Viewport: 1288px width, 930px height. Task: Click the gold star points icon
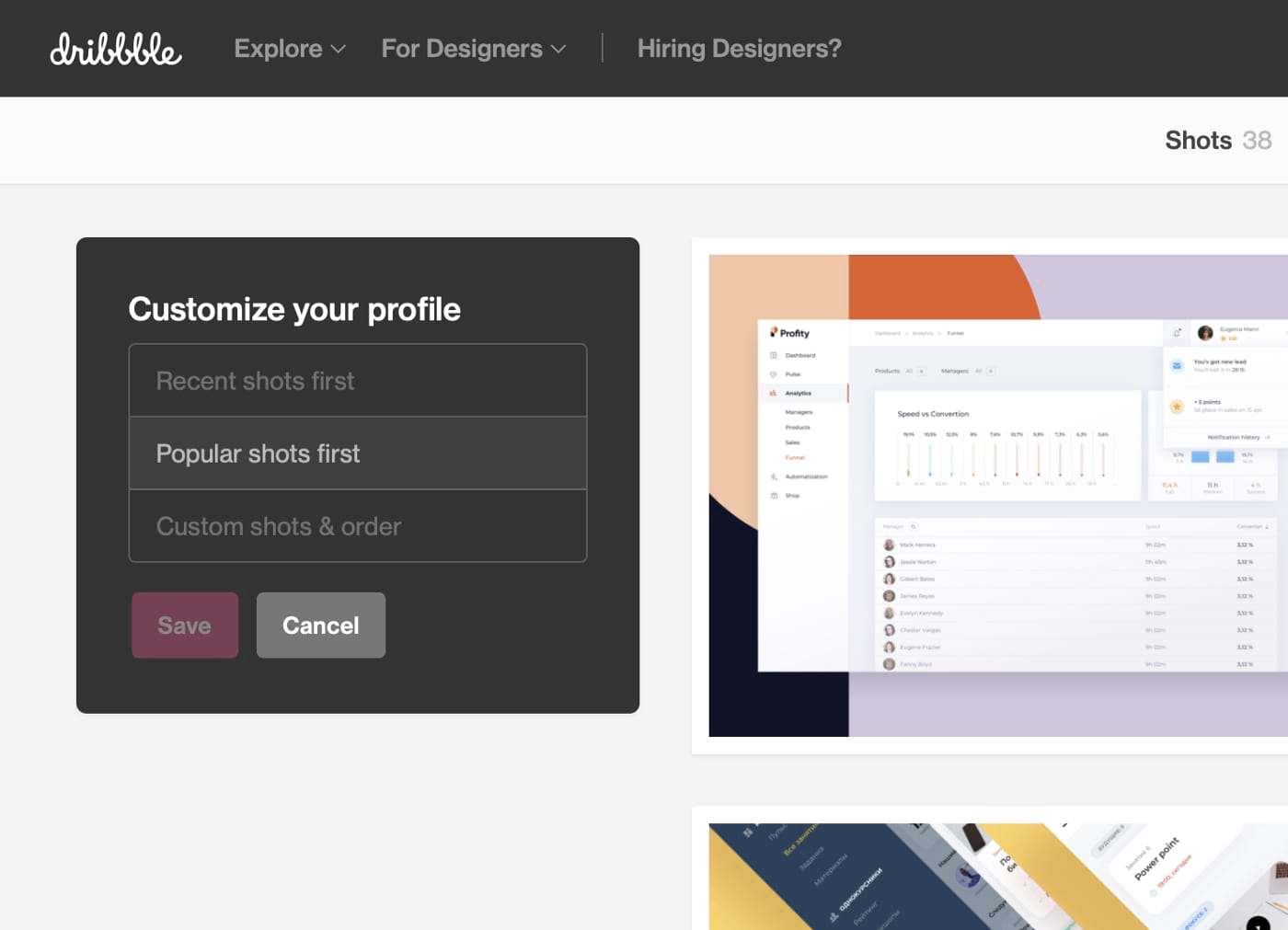tap(1177, 407)
